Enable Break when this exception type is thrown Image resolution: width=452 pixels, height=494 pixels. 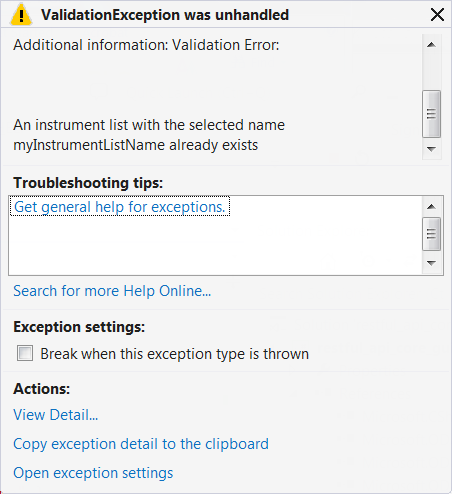click(25, 353)
